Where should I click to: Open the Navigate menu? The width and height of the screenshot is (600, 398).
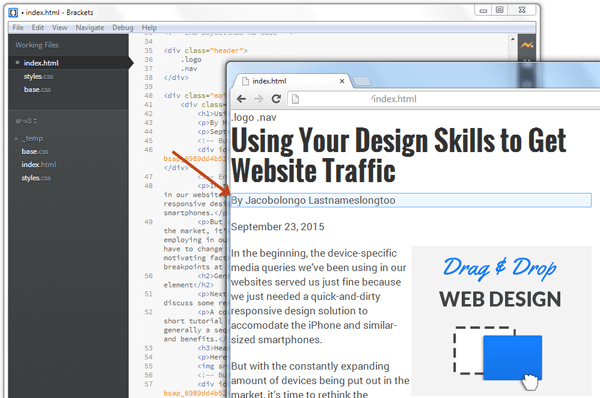[x=90, y=28]
